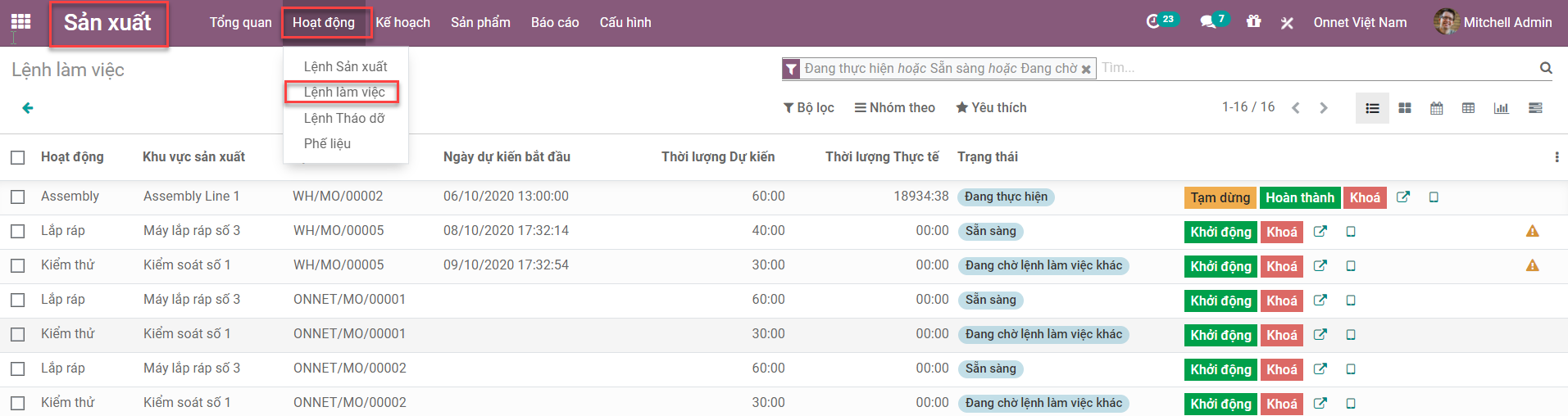
Task: Choose Lệnh Tháo dỡ from the menu
Action: click(344, 118)
